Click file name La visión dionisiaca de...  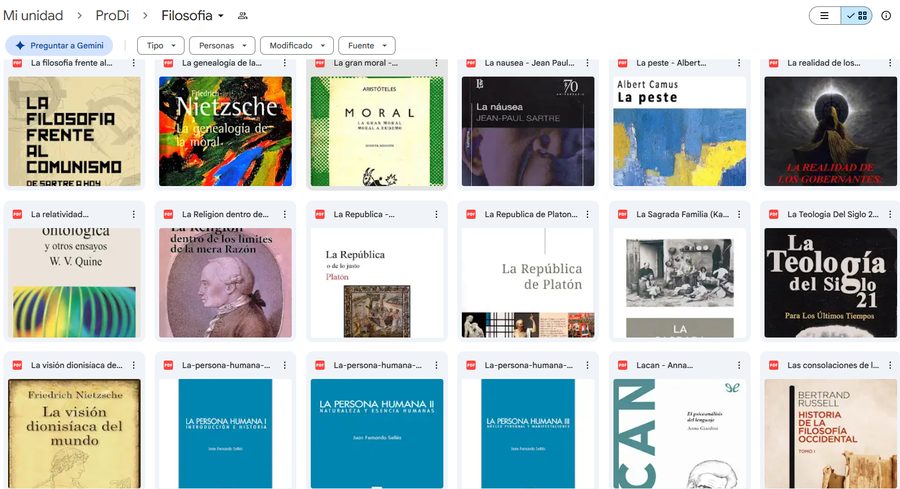coord(76,365)
